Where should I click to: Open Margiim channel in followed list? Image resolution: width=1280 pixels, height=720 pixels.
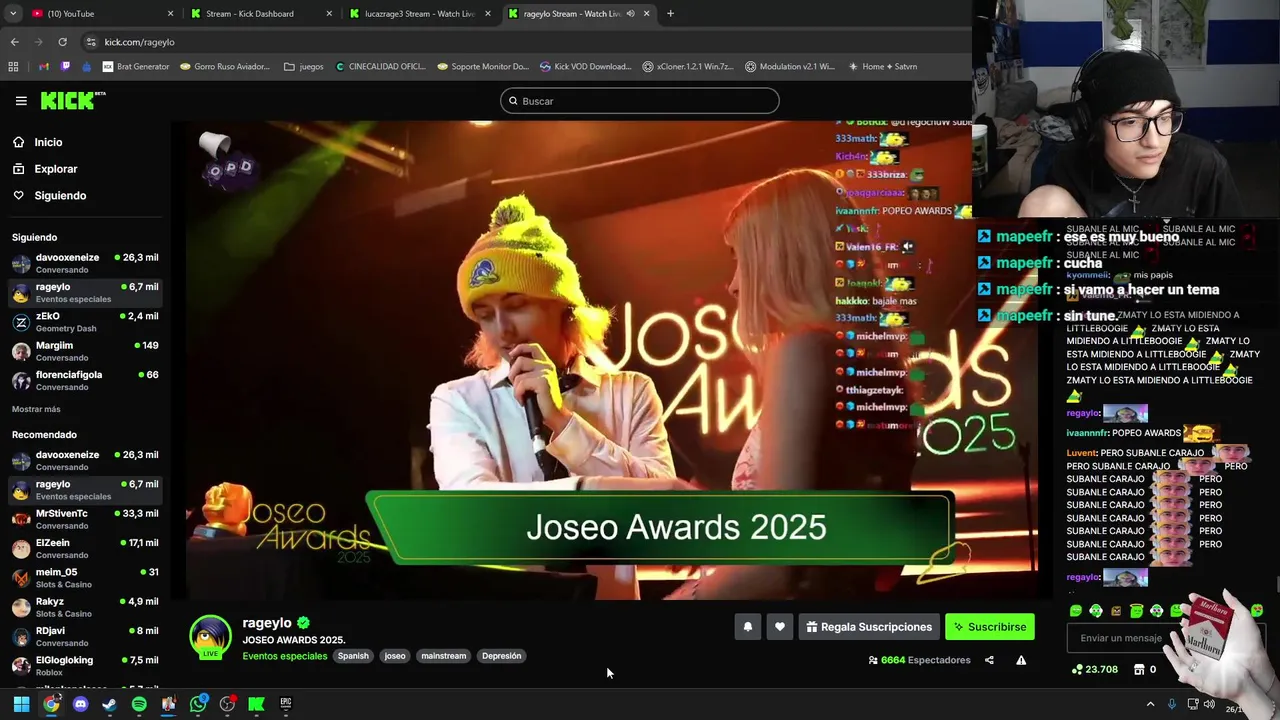point(85,351)
